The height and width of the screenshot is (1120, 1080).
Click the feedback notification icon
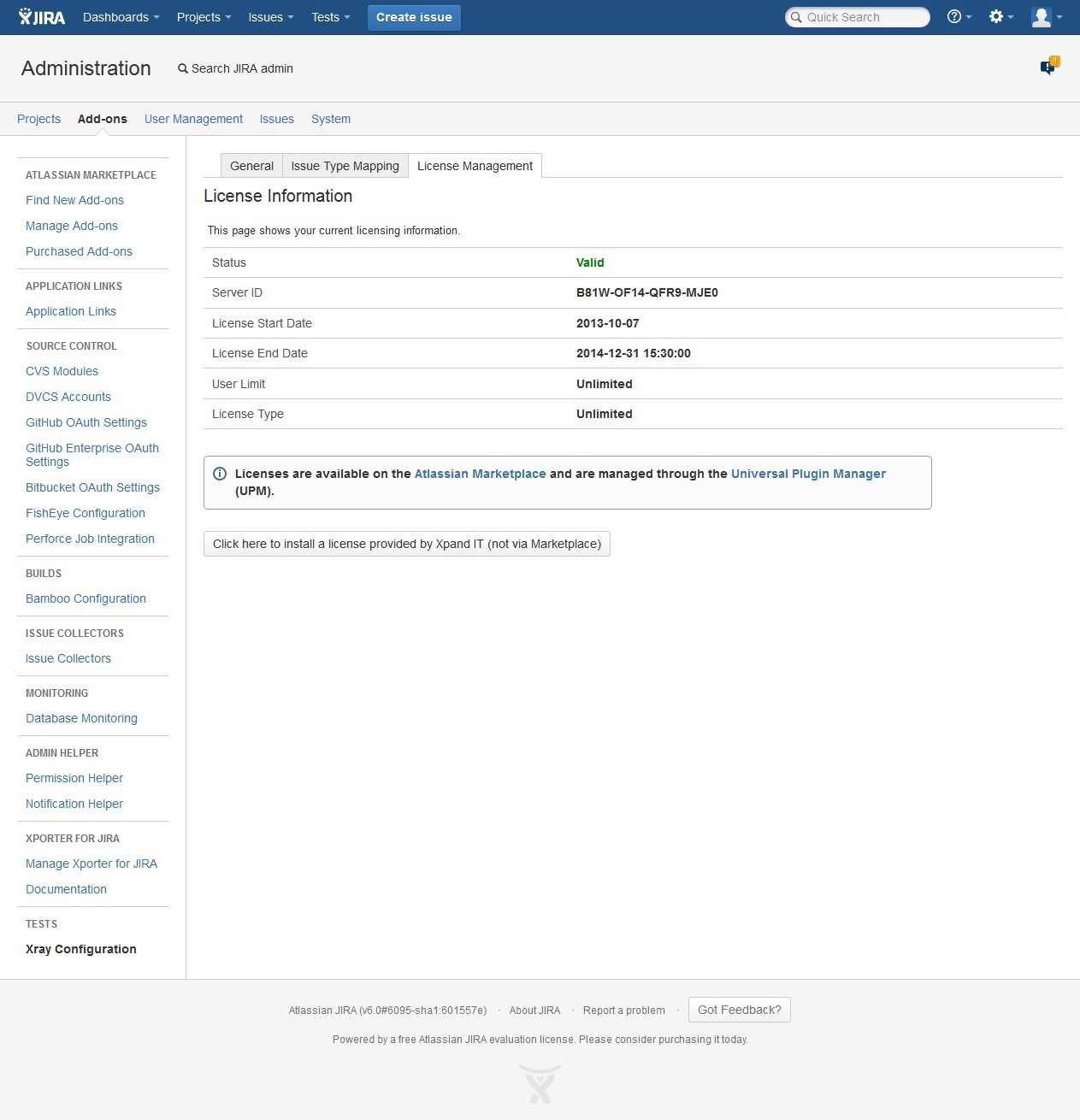[1049, 66]
